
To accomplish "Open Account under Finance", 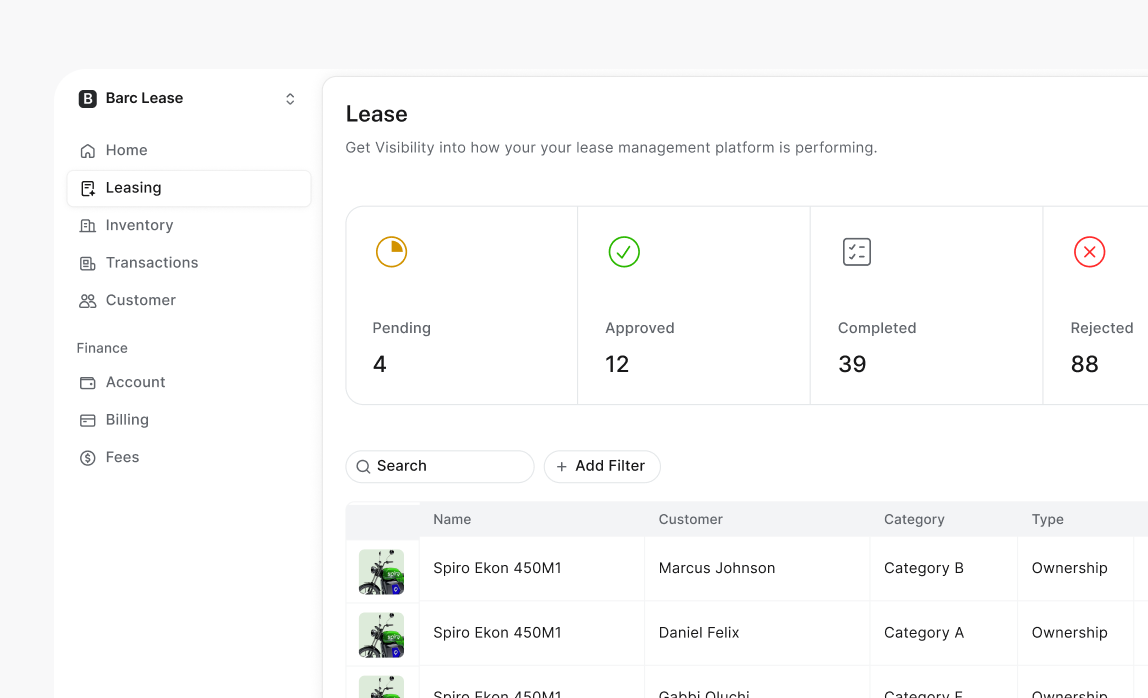I will 189,382.
